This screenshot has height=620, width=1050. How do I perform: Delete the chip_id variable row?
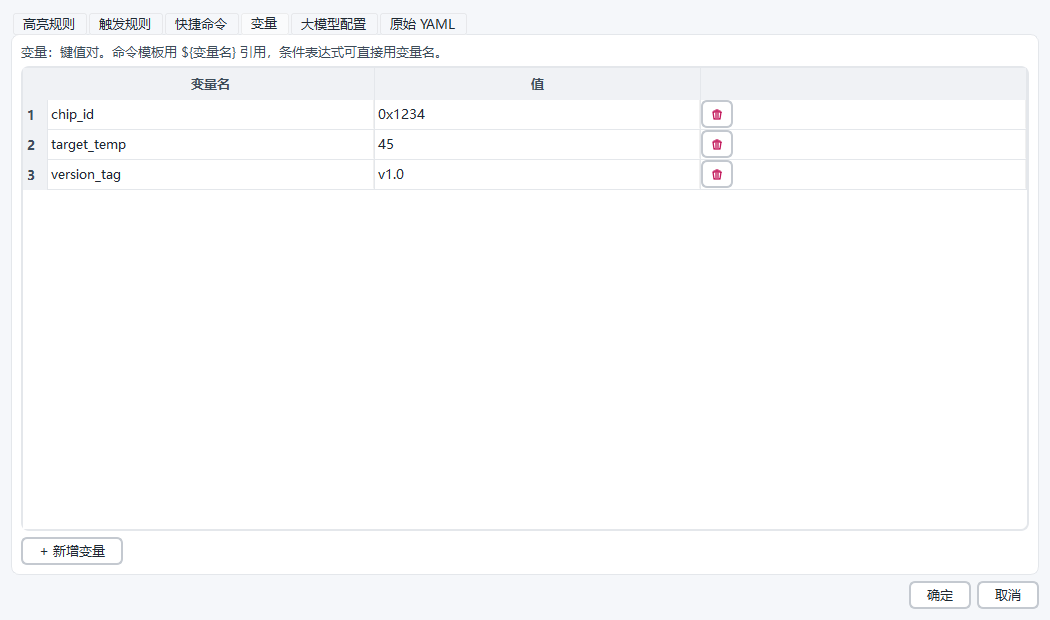717,114
